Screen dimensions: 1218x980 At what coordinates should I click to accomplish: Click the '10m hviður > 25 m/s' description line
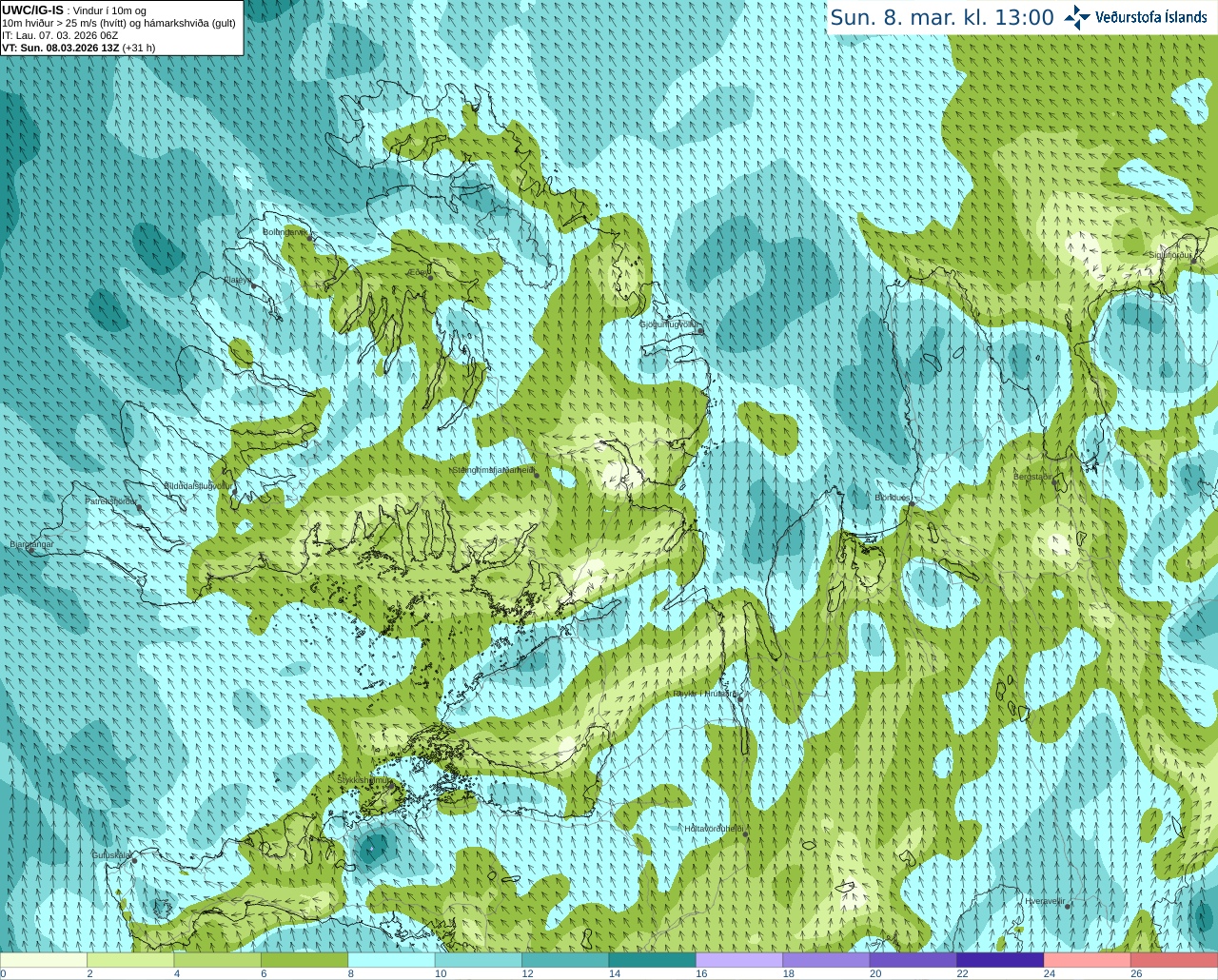[119, 23]
